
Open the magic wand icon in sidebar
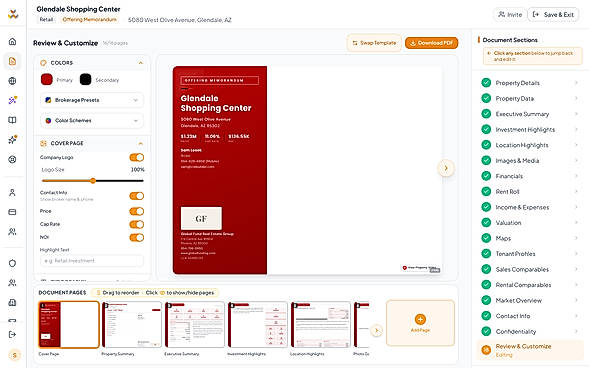pyautogui.click(x=12, y=100)
